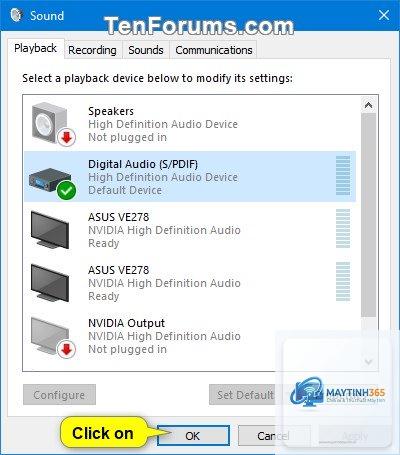Click 'High Definition Audio Device' under Digital Audio
Screen dimensions: 400x455
pyautogui.click(x=163, y=177)
